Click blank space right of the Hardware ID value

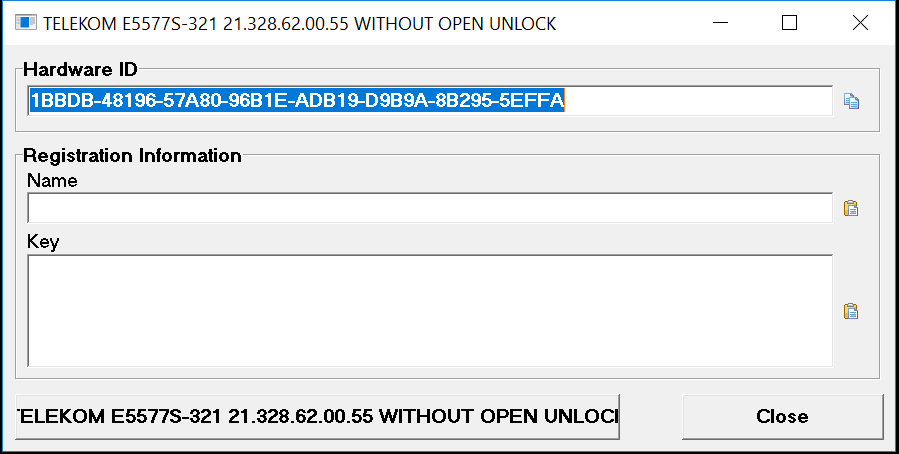(698, 101)
